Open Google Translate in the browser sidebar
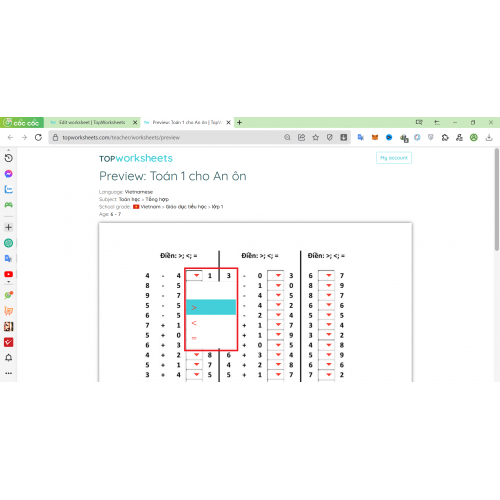The width and height of the screenshot is (500, 500). (x=9, y=258)
